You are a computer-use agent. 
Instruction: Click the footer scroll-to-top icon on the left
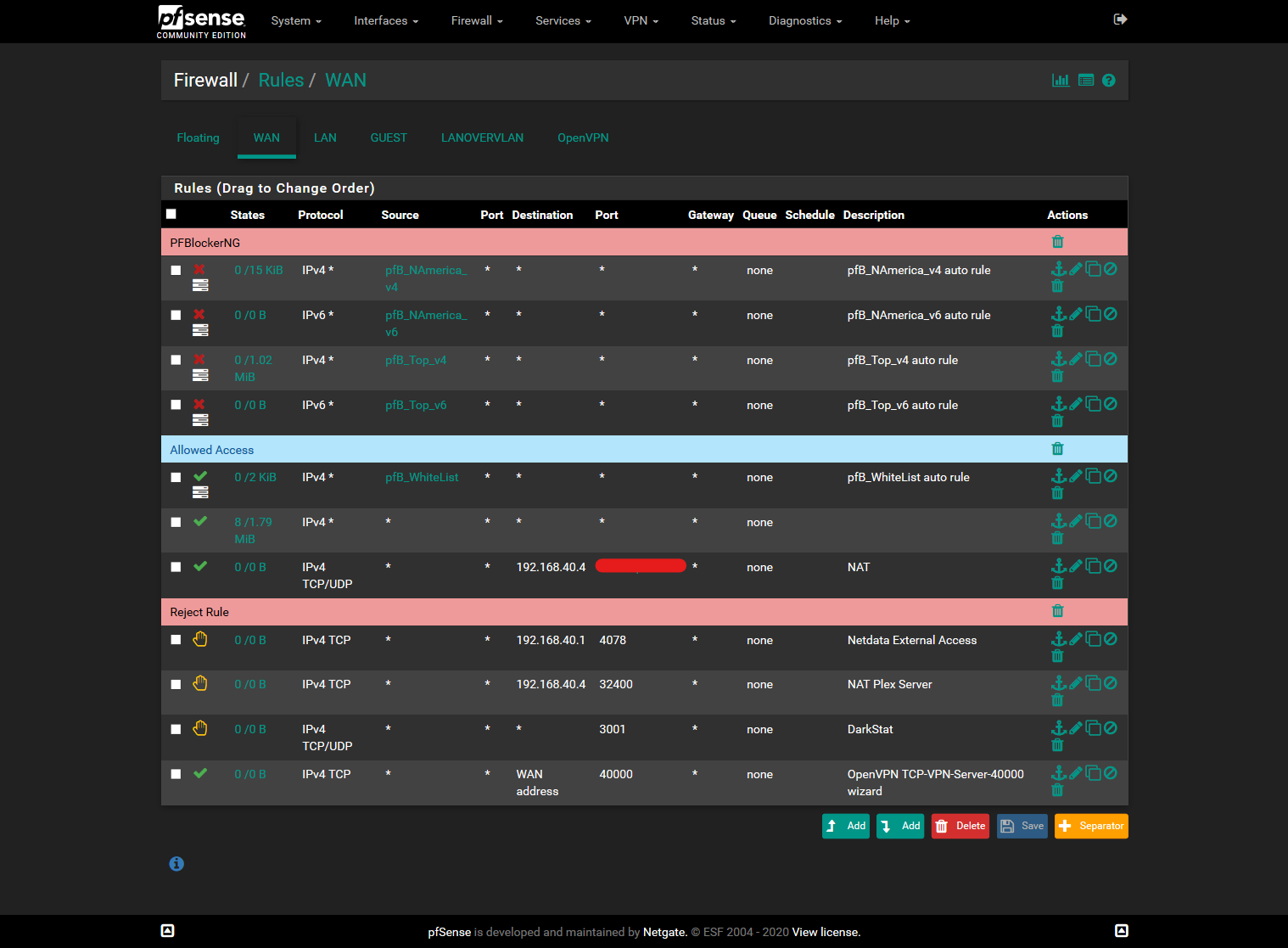tap(168, 931)
